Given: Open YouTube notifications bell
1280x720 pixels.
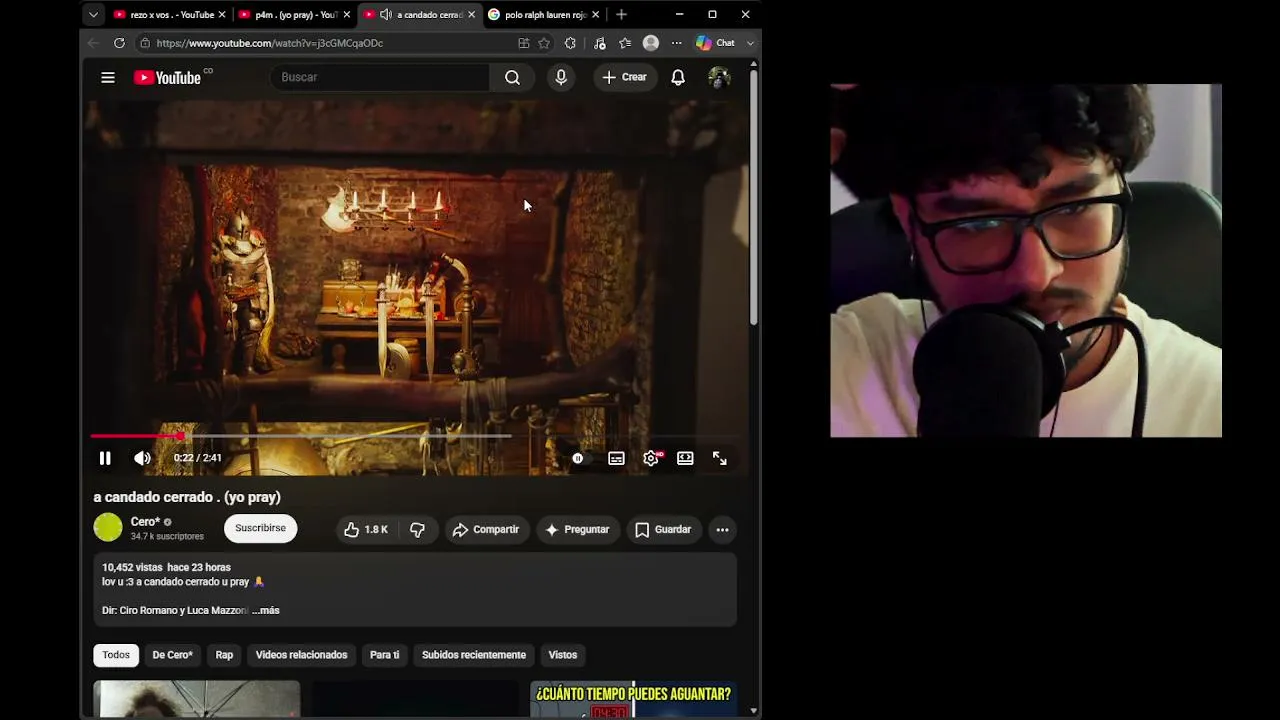Looking at the screenshot, I should coord(678,77).
